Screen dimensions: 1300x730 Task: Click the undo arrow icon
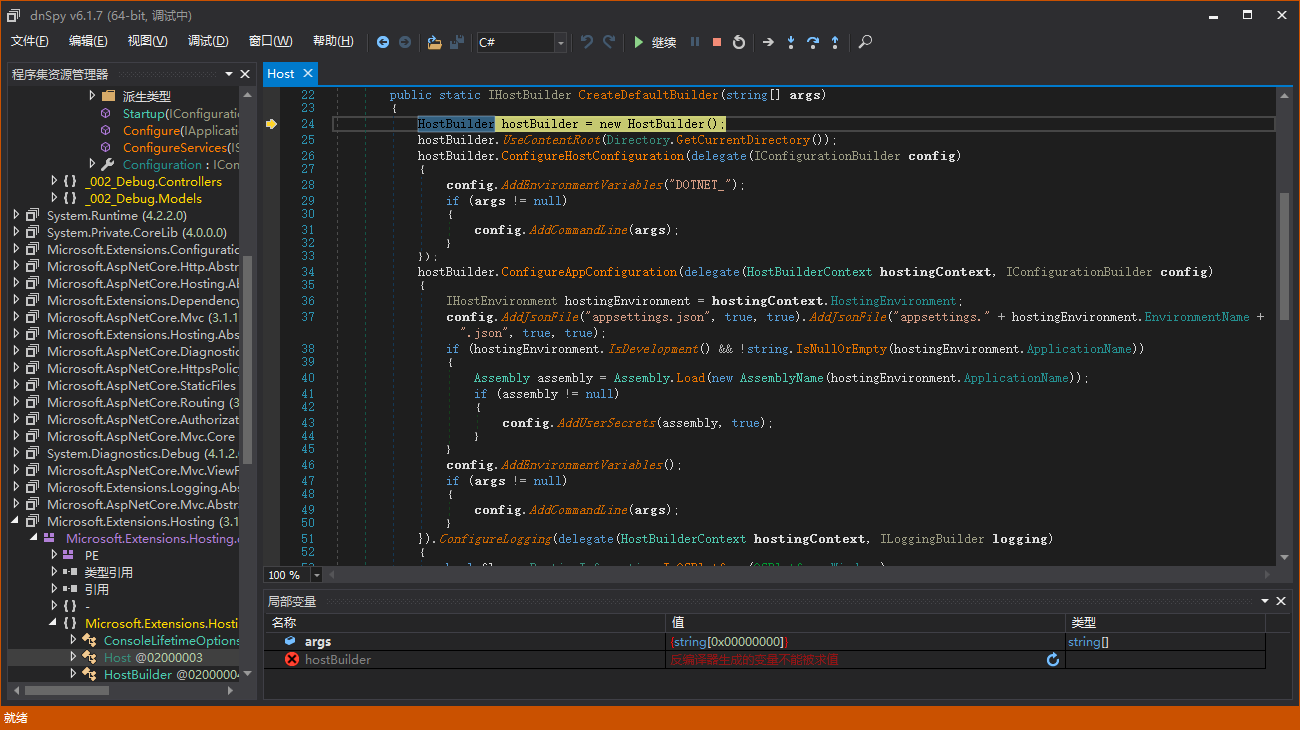pos(587,42)
